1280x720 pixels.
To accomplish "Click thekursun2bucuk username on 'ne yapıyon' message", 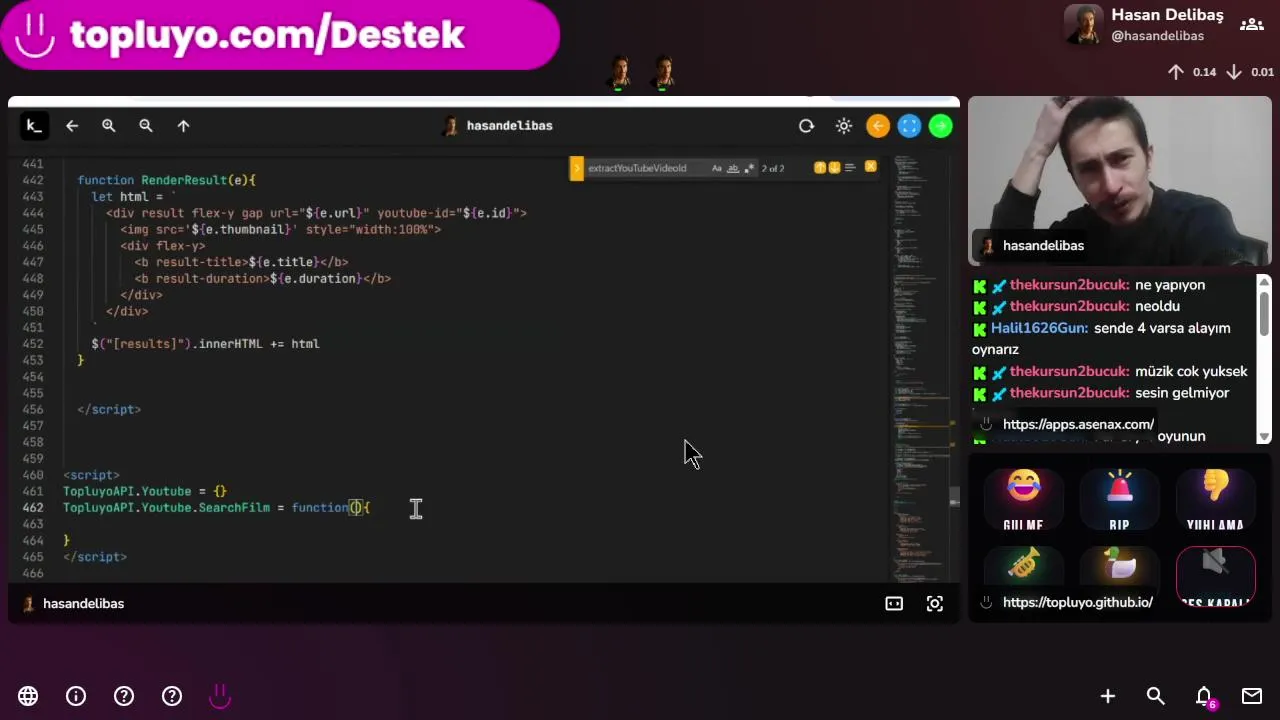I will coord(1069,285).
